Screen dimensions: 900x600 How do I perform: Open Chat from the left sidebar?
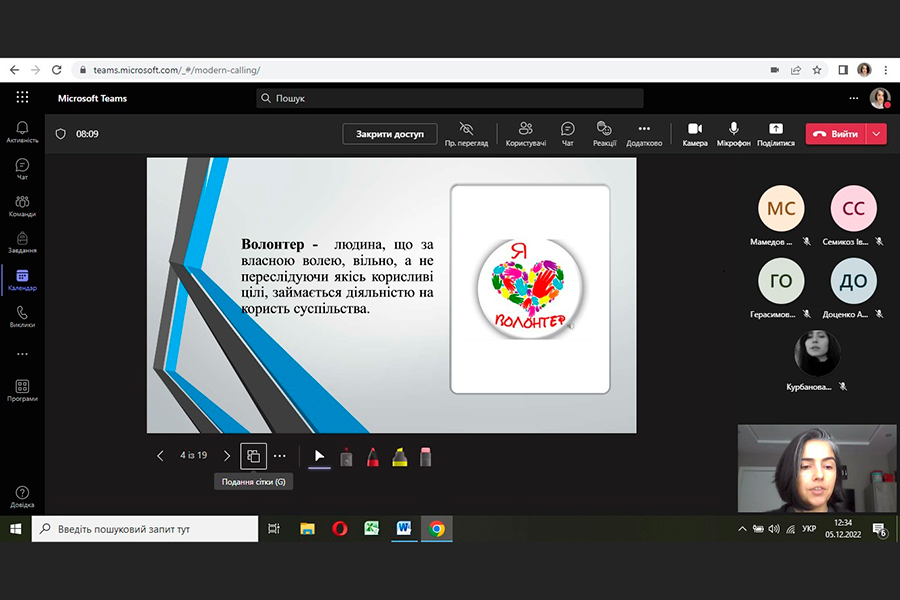point(22,169)
